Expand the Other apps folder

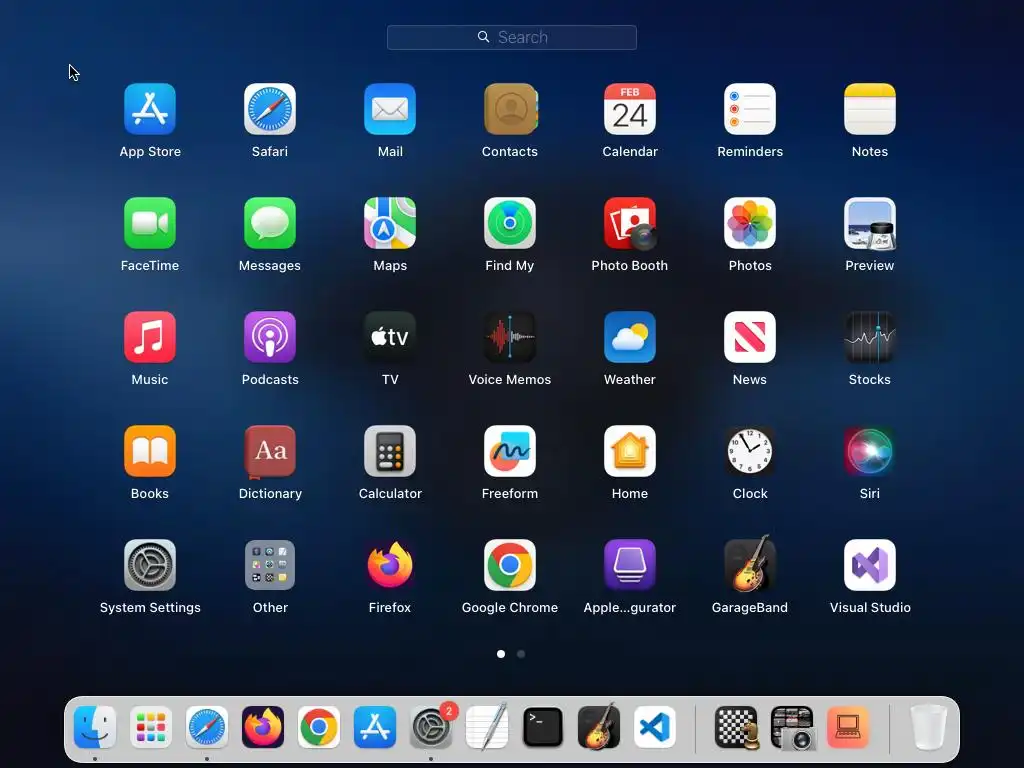pyautogui.click(x=270, y=565)
